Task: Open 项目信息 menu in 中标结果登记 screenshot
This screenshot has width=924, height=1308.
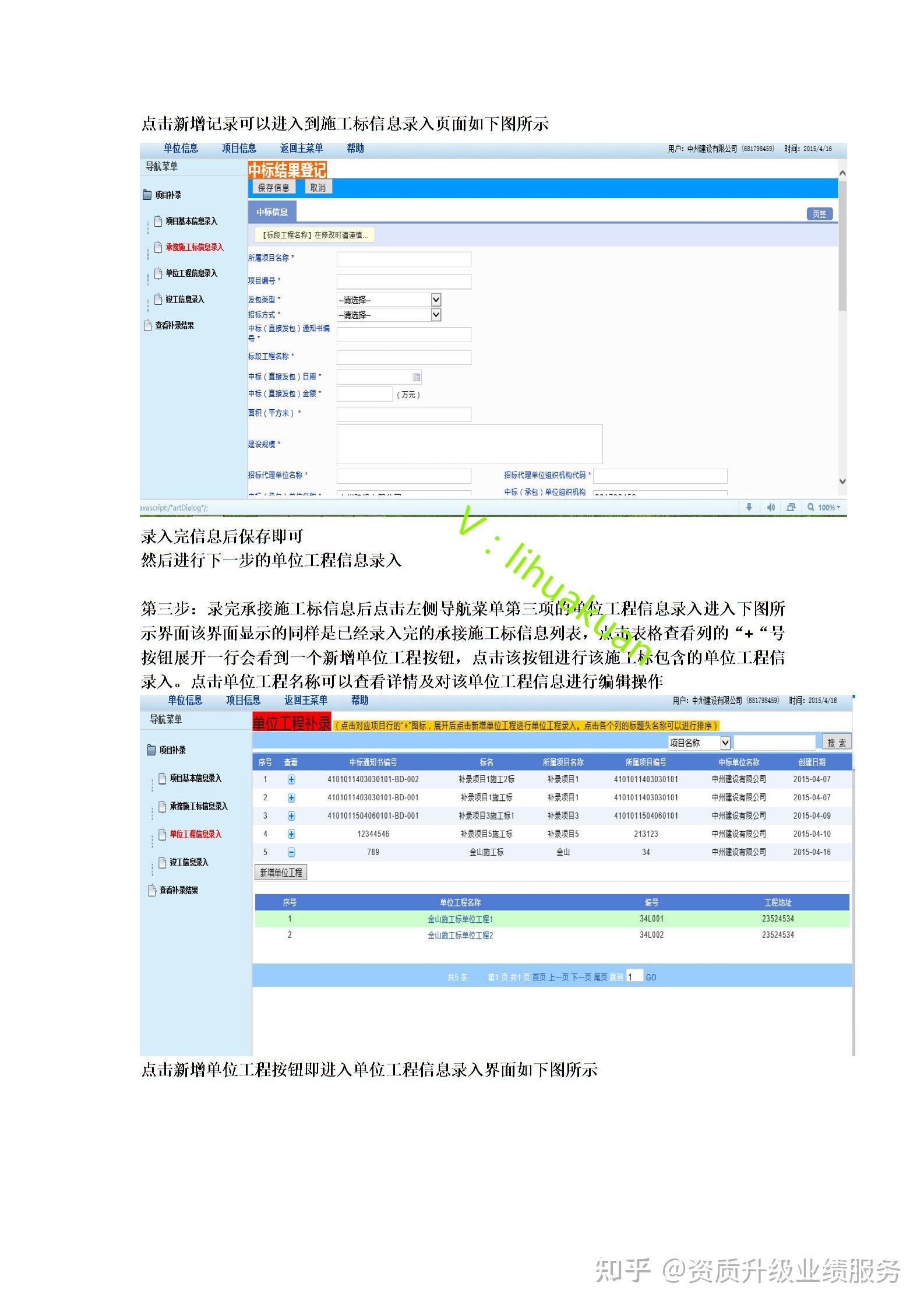Action: point(239,148)
